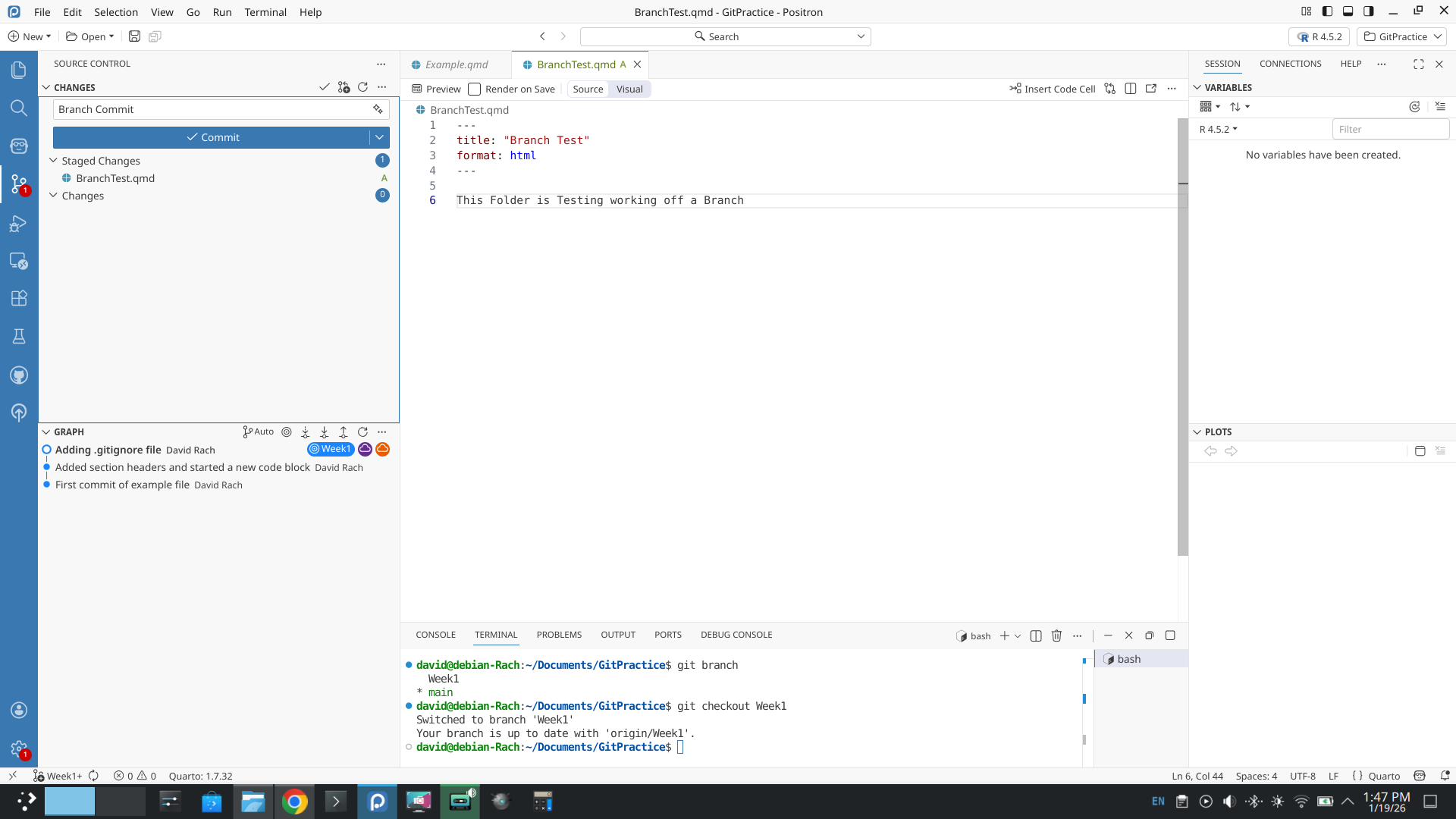The height and width of the screenshot is (819, 1456).
Task: Collapse the Staged Changes group
Action: (53, 161)
